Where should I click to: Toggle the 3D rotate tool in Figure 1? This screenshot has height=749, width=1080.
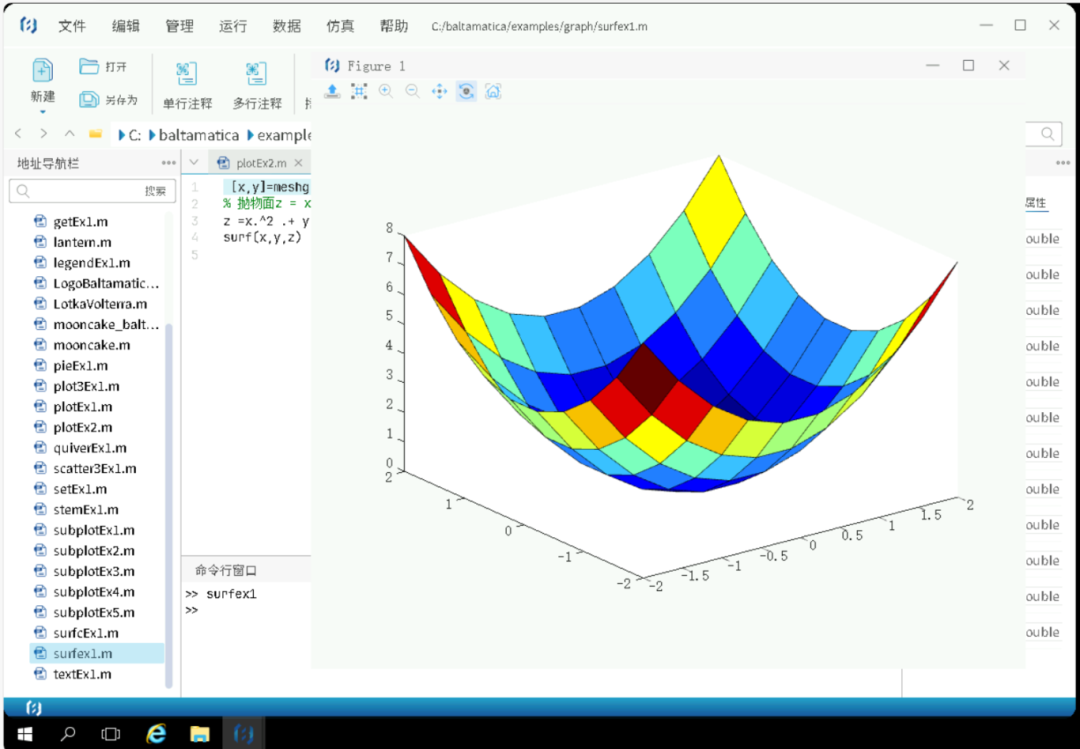click(x=466, y=92)
